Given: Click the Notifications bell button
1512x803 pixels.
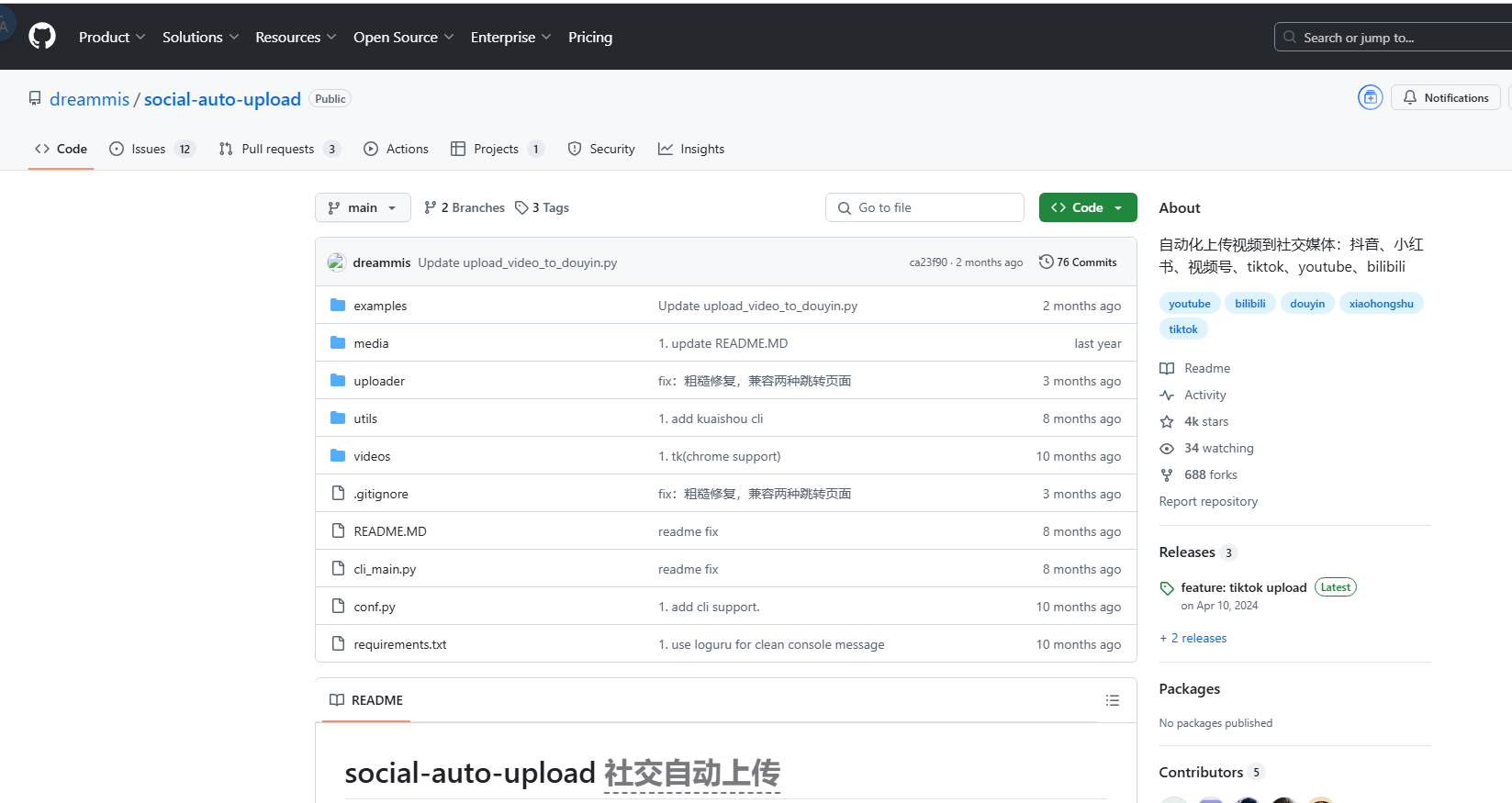Looking at the screenshot, I should click(1446, 97).
